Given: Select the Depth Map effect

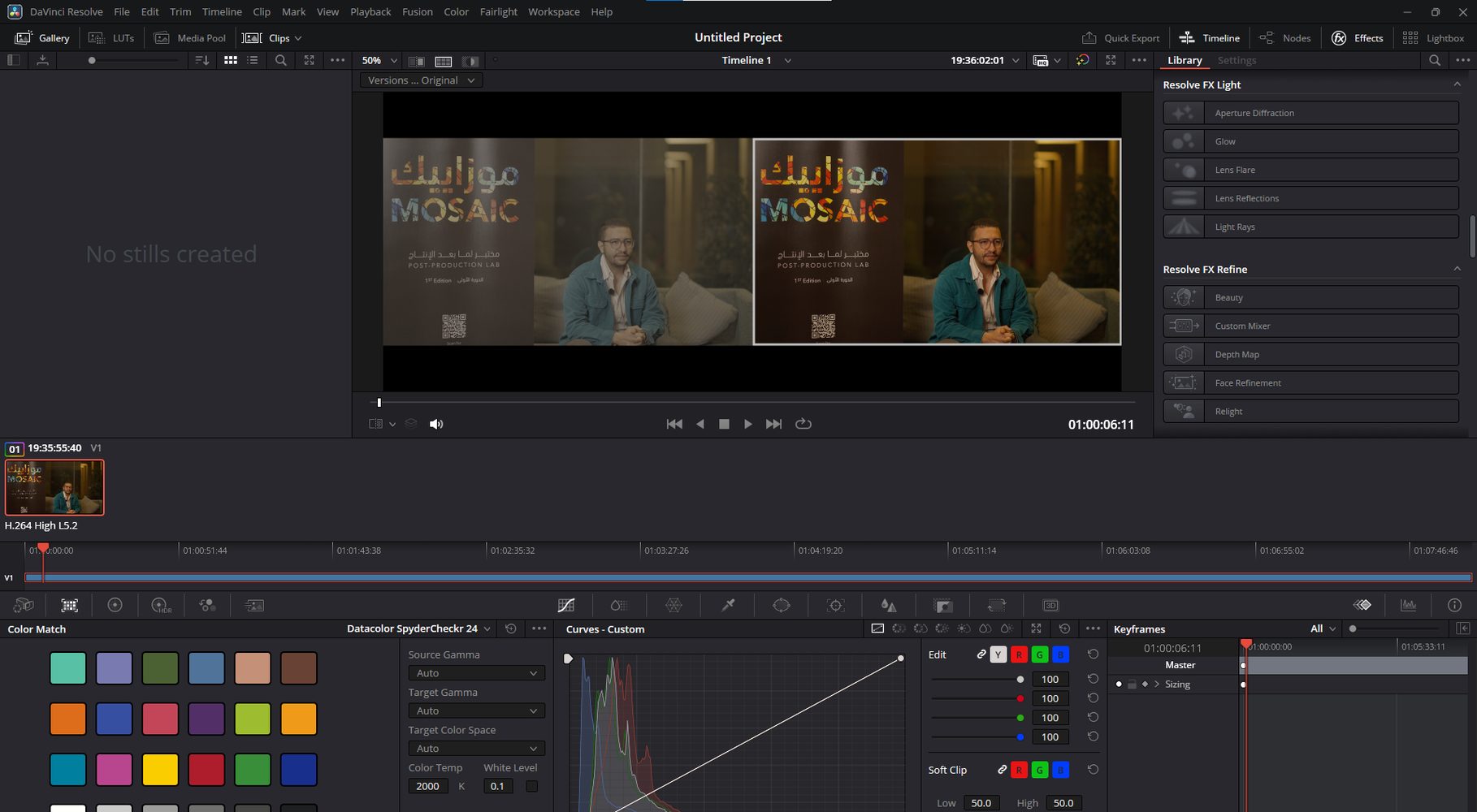Looking at the screenshot, I should (x=1310, y=354).
